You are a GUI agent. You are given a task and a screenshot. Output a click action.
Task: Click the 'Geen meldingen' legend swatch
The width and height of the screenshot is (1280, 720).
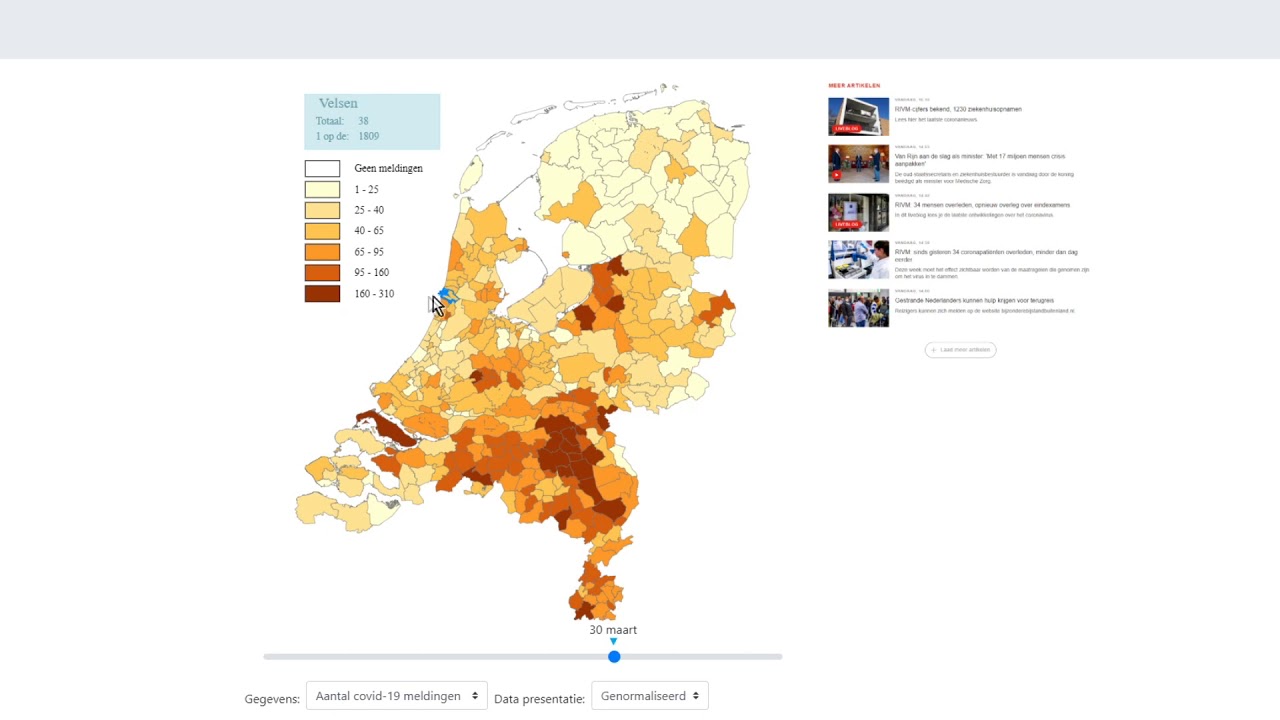pyautogui.click(x=322, y=169)
